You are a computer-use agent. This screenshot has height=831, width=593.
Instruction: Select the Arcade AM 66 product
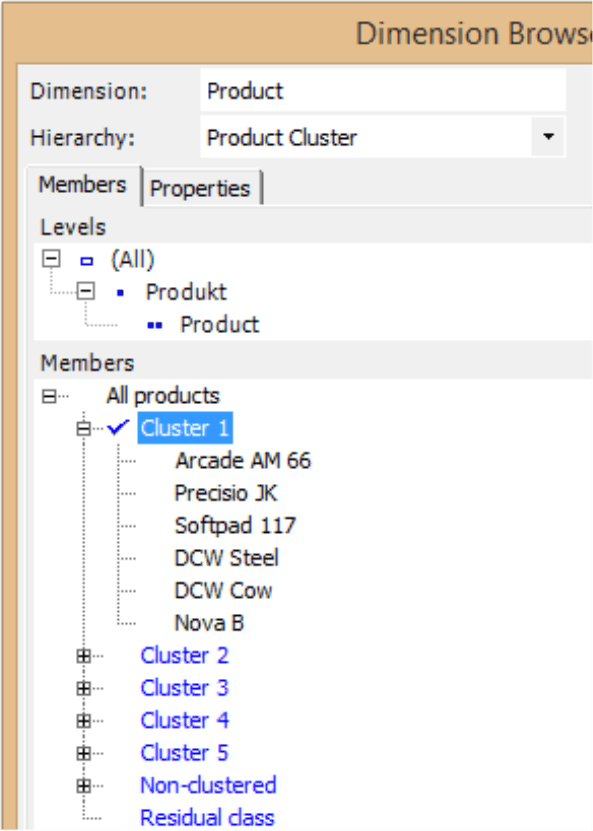[x=243, y=461]
